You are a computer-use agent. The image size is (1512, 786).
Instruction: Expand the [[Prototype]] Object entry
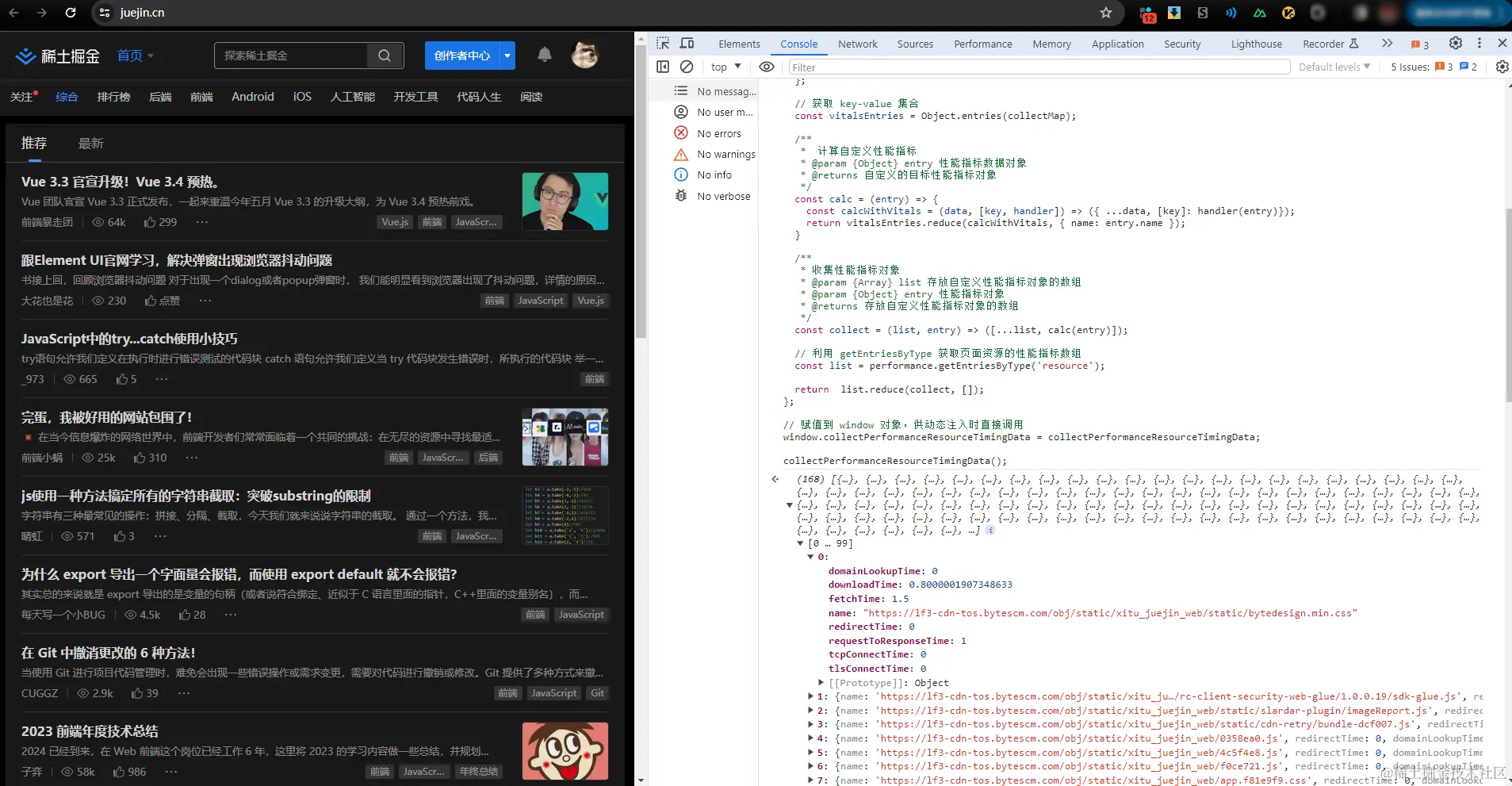point(821,682)
